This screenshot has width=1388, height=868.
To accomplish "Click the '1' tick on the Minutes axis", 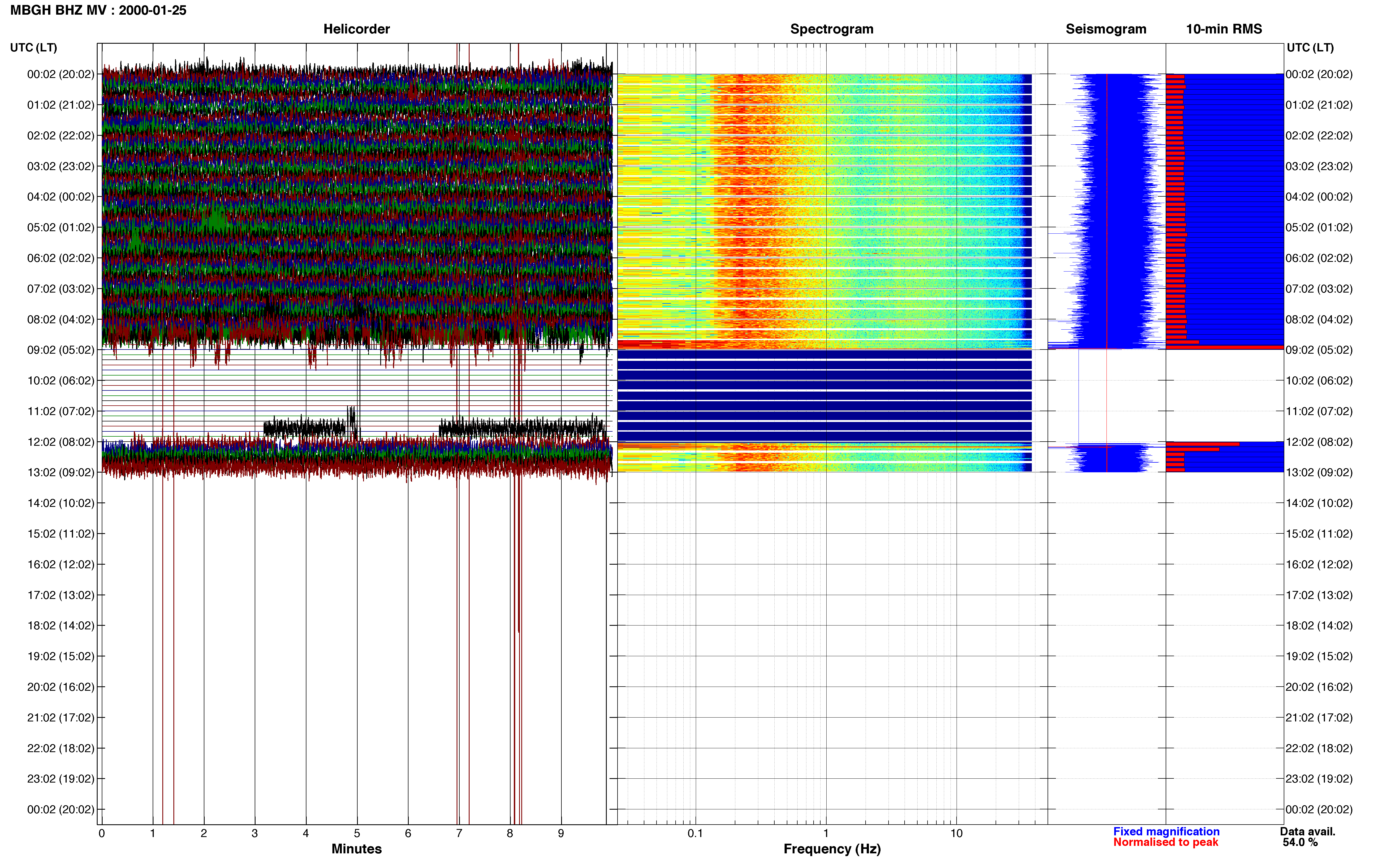I will click(153, 833).
